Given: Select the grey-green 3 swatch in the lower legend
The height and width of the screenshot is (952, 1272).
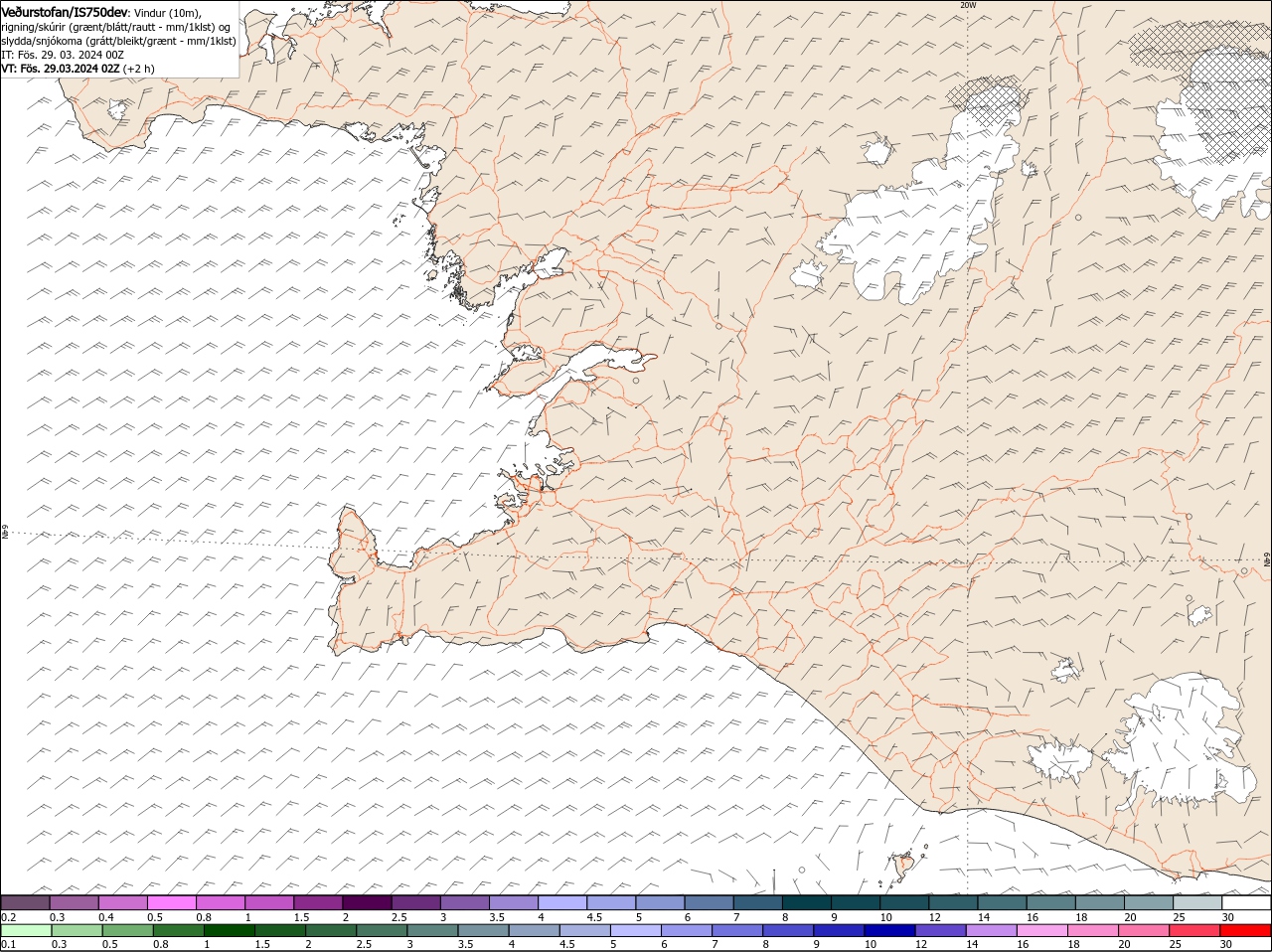Looking at the screenshot, I should point(432,931).
